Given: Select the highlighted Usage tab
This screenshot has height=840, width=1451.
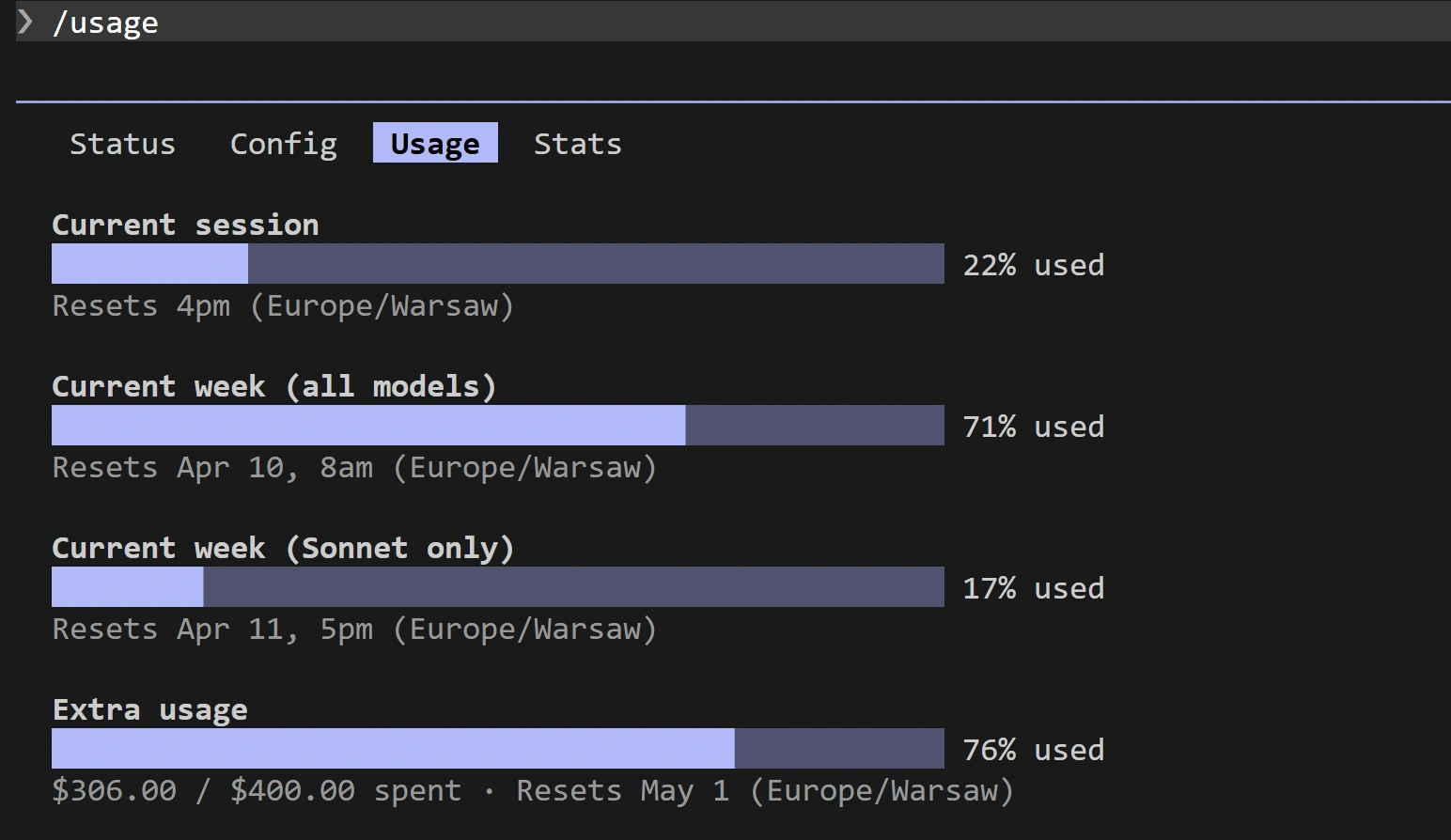Looking at the screenshot, I should point(435,143).
